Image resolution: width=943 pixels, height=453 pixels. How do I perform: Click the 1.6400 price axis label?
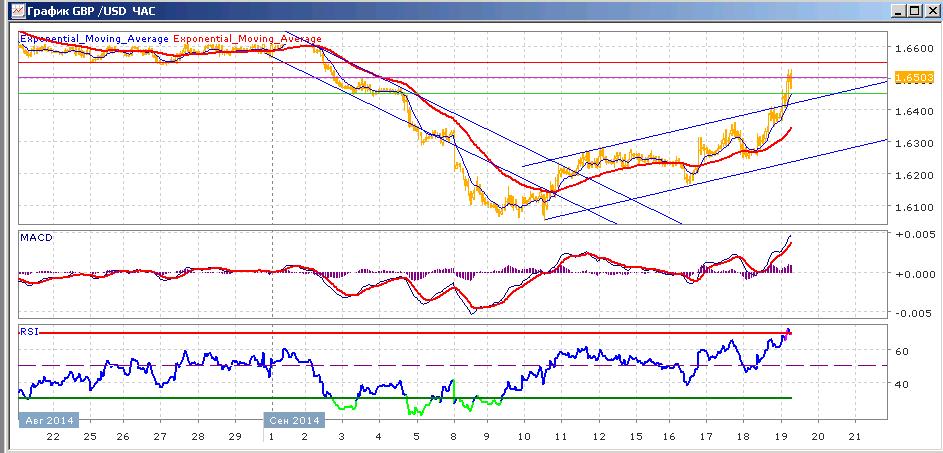point(914,111)
